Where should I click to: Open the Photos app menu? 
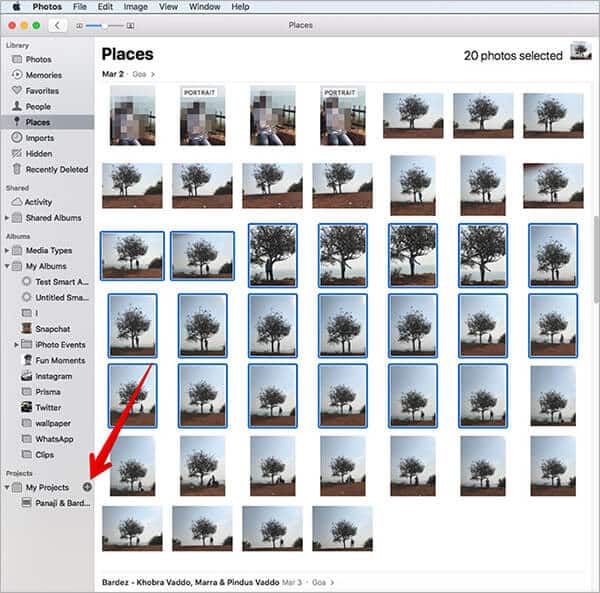(x=47, y=7)
